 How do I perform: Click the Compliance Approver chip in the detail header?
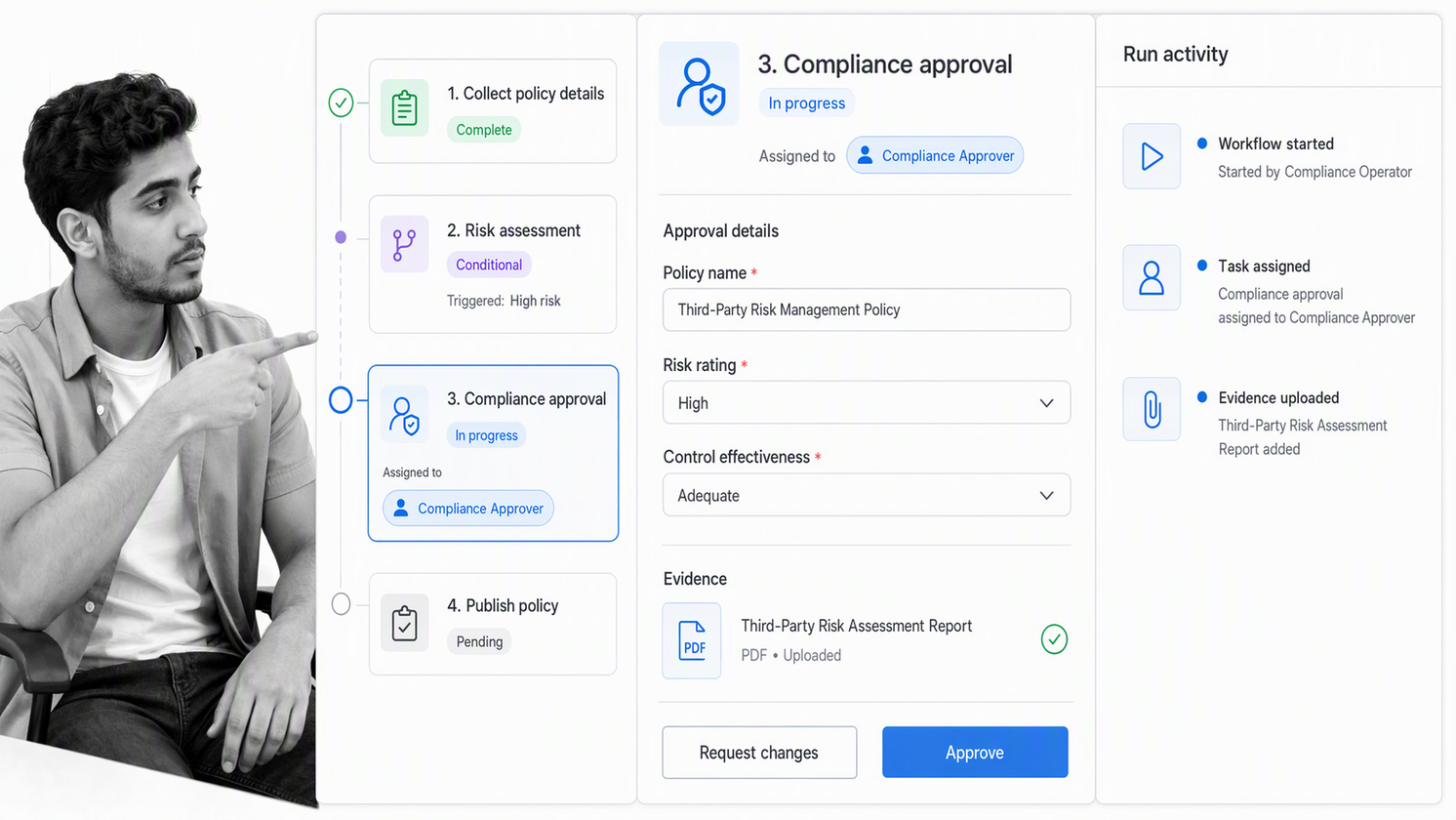click(935, 155)
